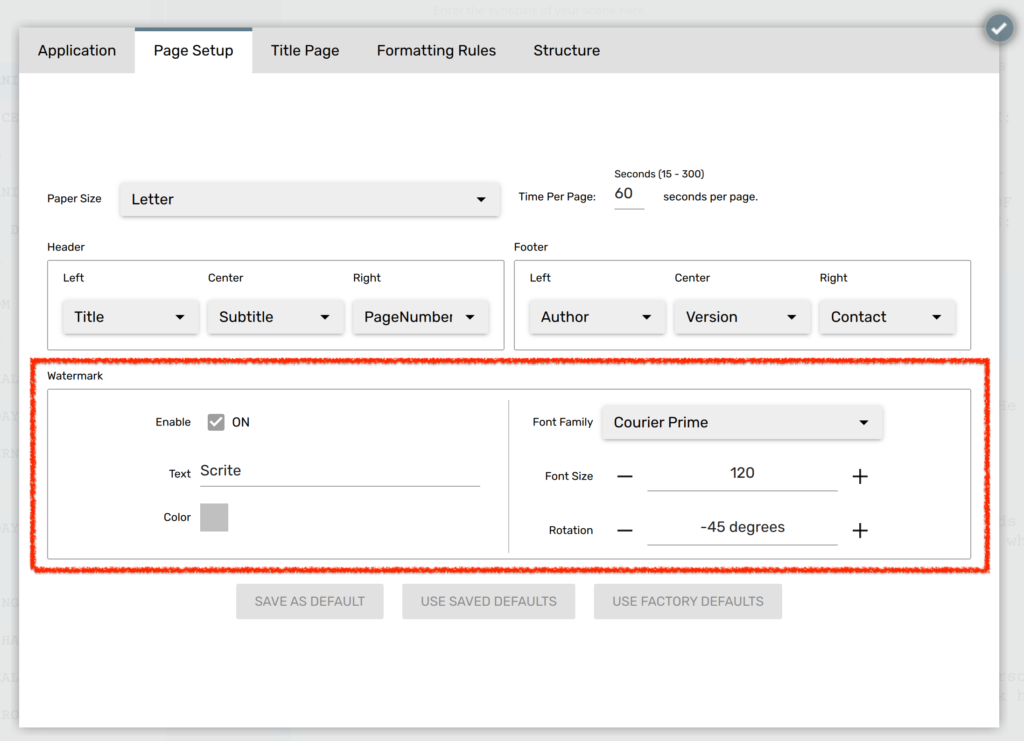The image size is (1024, 741).
Task: Click the SAVE AS DEFAULT button
Action: pyautogui.click(x=309, y=601)
